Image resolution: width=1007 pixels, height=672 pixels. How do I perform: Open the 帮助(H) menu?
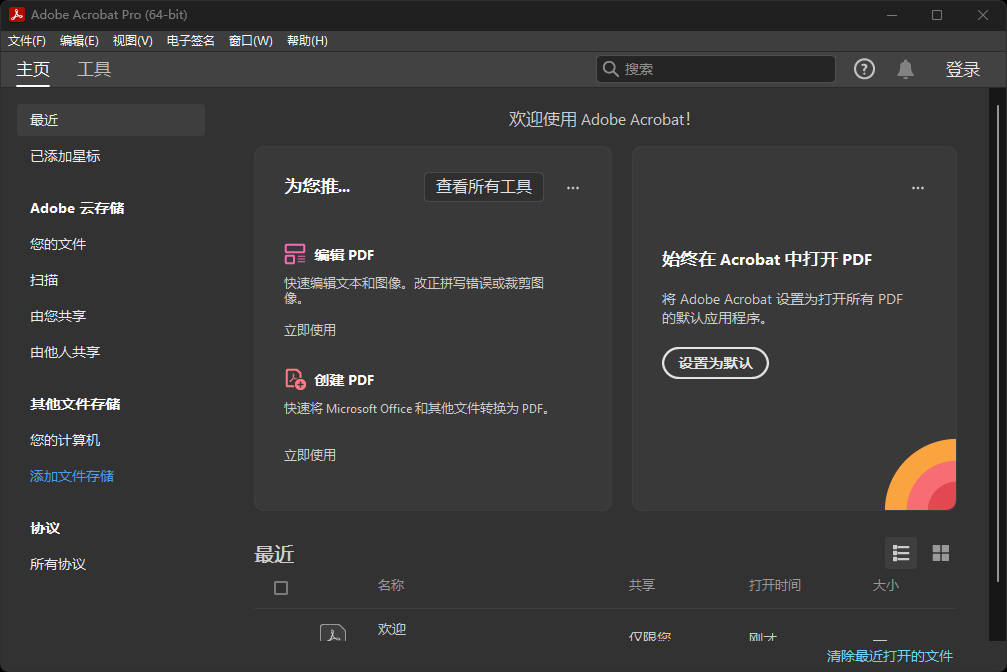307,41
